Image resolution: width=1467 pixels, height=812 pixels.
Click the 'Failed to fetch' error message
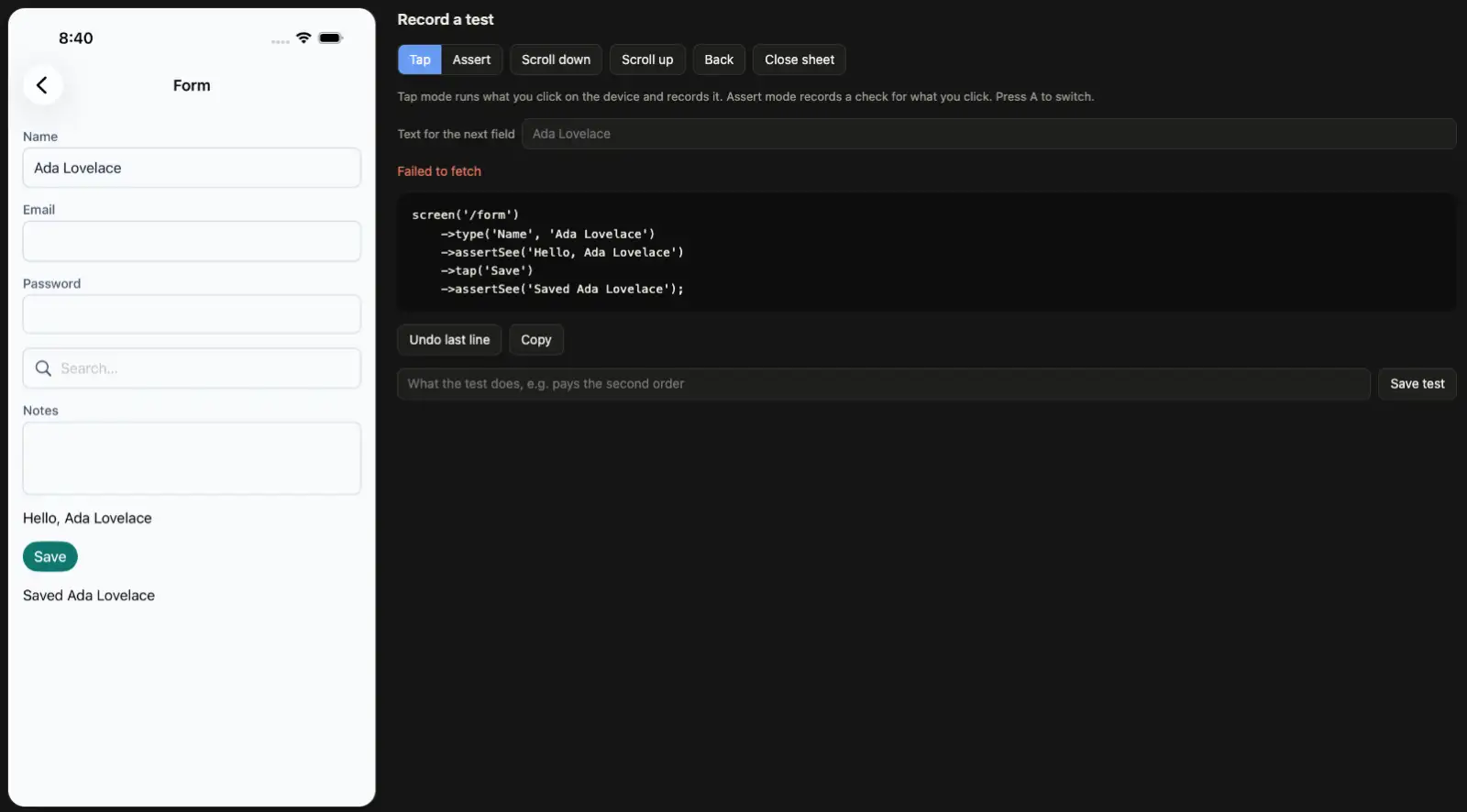pyautogui.click(x=439, y=171)
